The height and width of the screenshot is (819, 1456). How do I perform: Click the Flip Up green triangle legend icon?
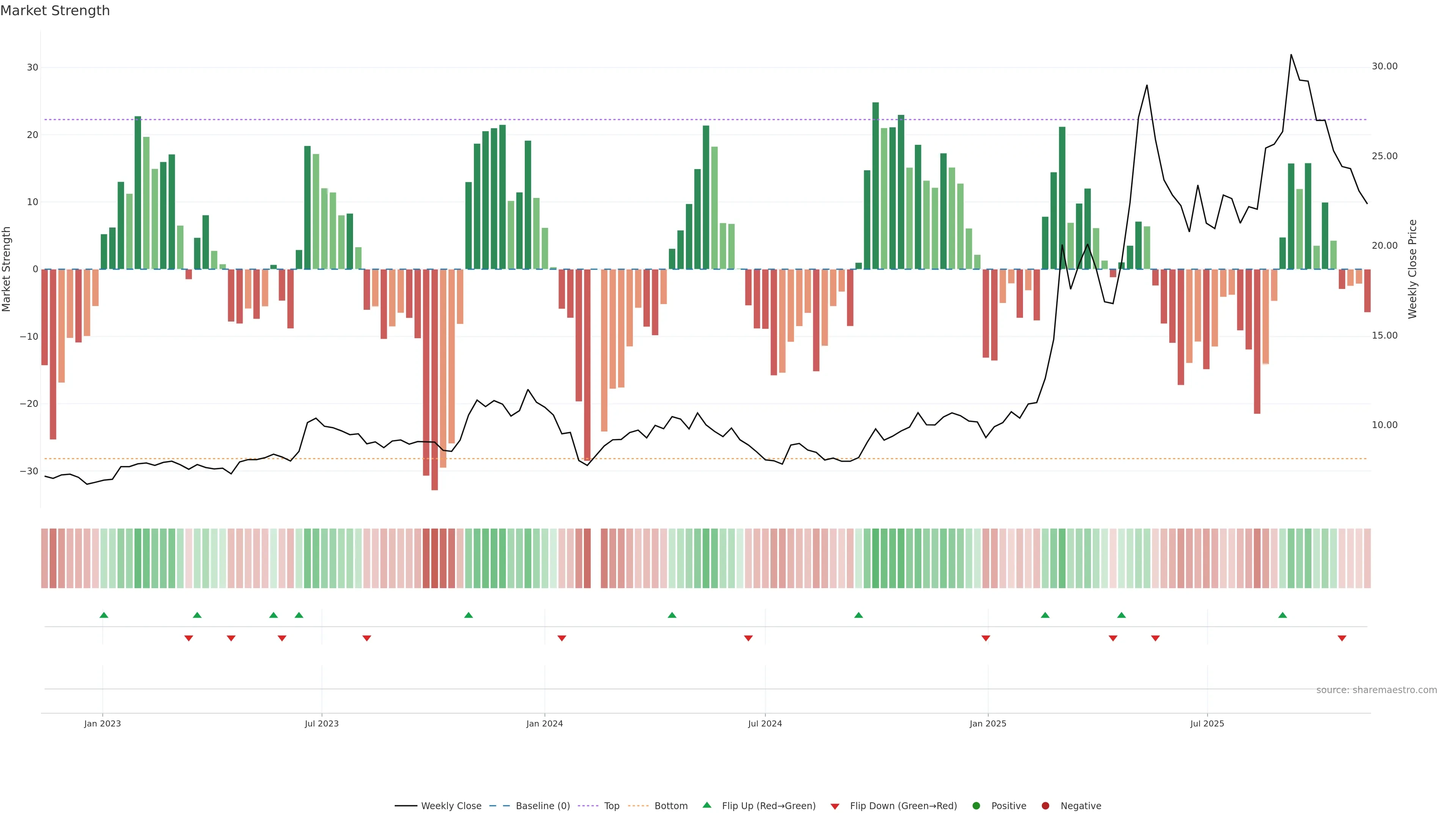706,805
